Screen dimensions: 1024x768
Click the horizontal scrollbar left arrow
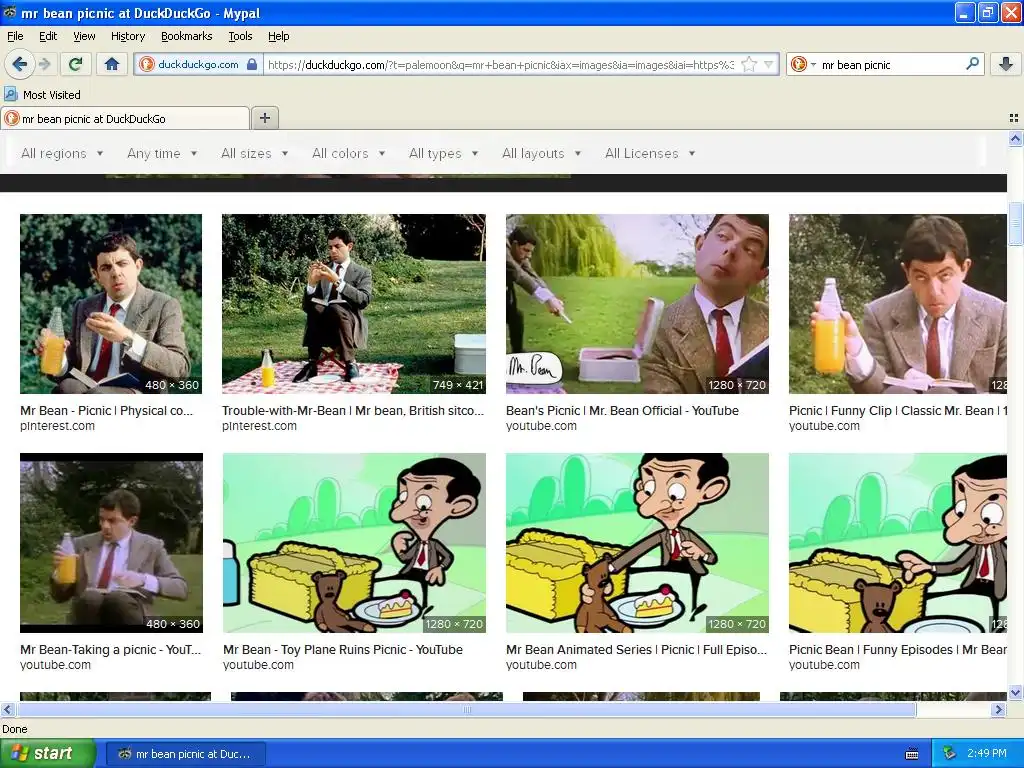[x=7, y=709]
